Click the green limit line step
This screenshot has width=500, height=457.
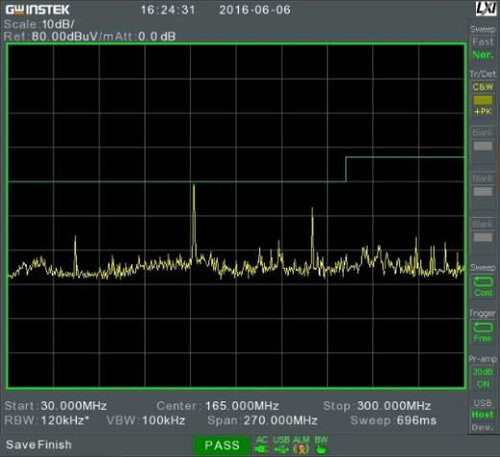[x=346, y=169]
